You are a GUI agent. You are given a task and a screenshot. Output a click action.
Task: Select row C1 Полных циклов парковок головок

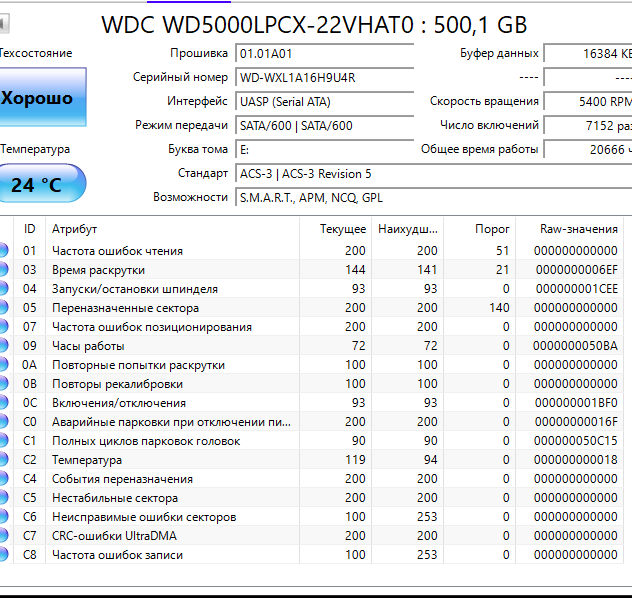click(x=311, y=440)
